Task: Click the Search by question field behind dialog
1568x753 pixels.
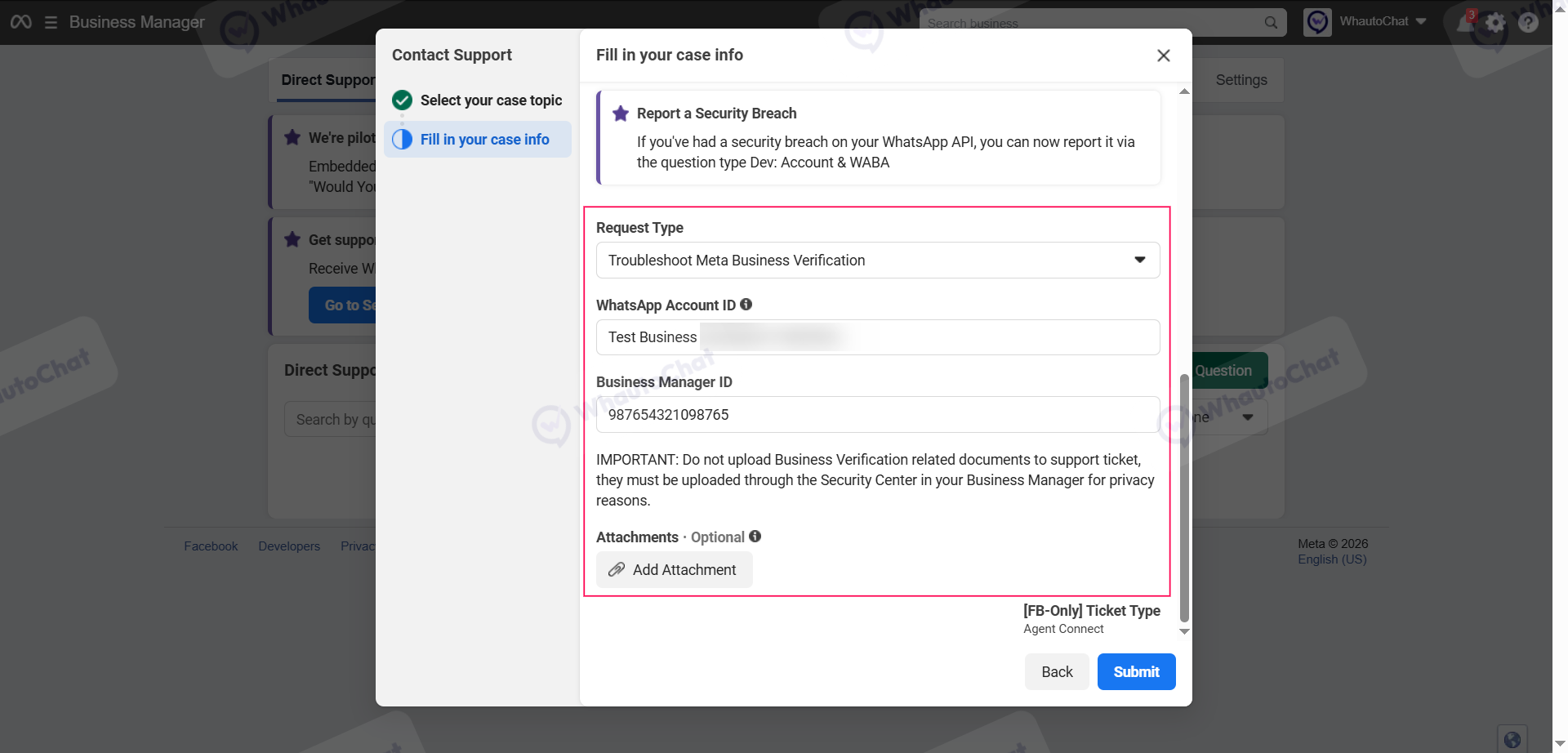Action: click(330, 419)
